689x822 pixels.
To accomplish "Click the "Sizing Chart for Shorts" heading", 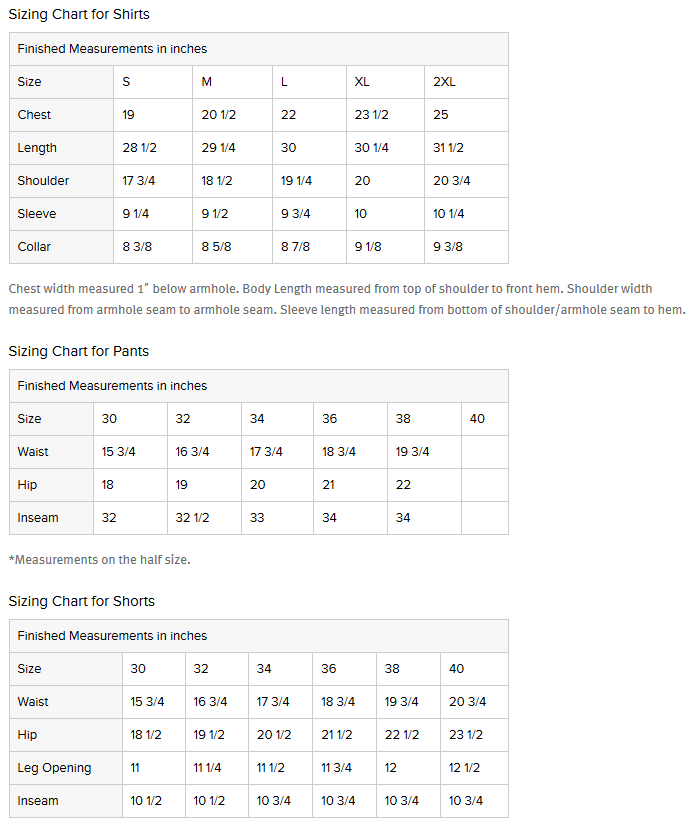I will point(82,602).
